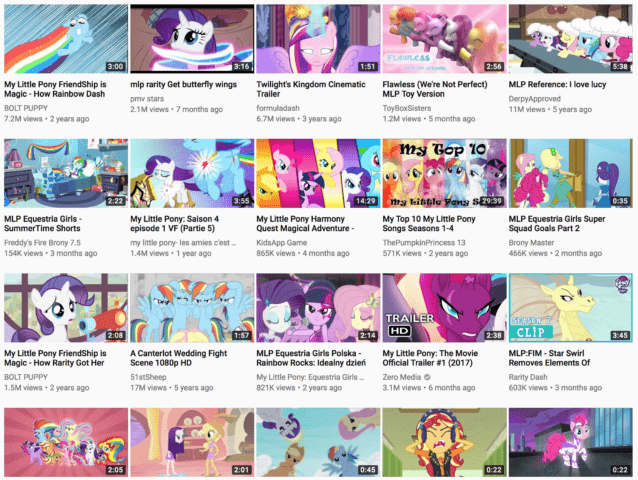Open the ToyBoxSisters channel link
Screen dimensions: 638x480
[x=406, y=108]
